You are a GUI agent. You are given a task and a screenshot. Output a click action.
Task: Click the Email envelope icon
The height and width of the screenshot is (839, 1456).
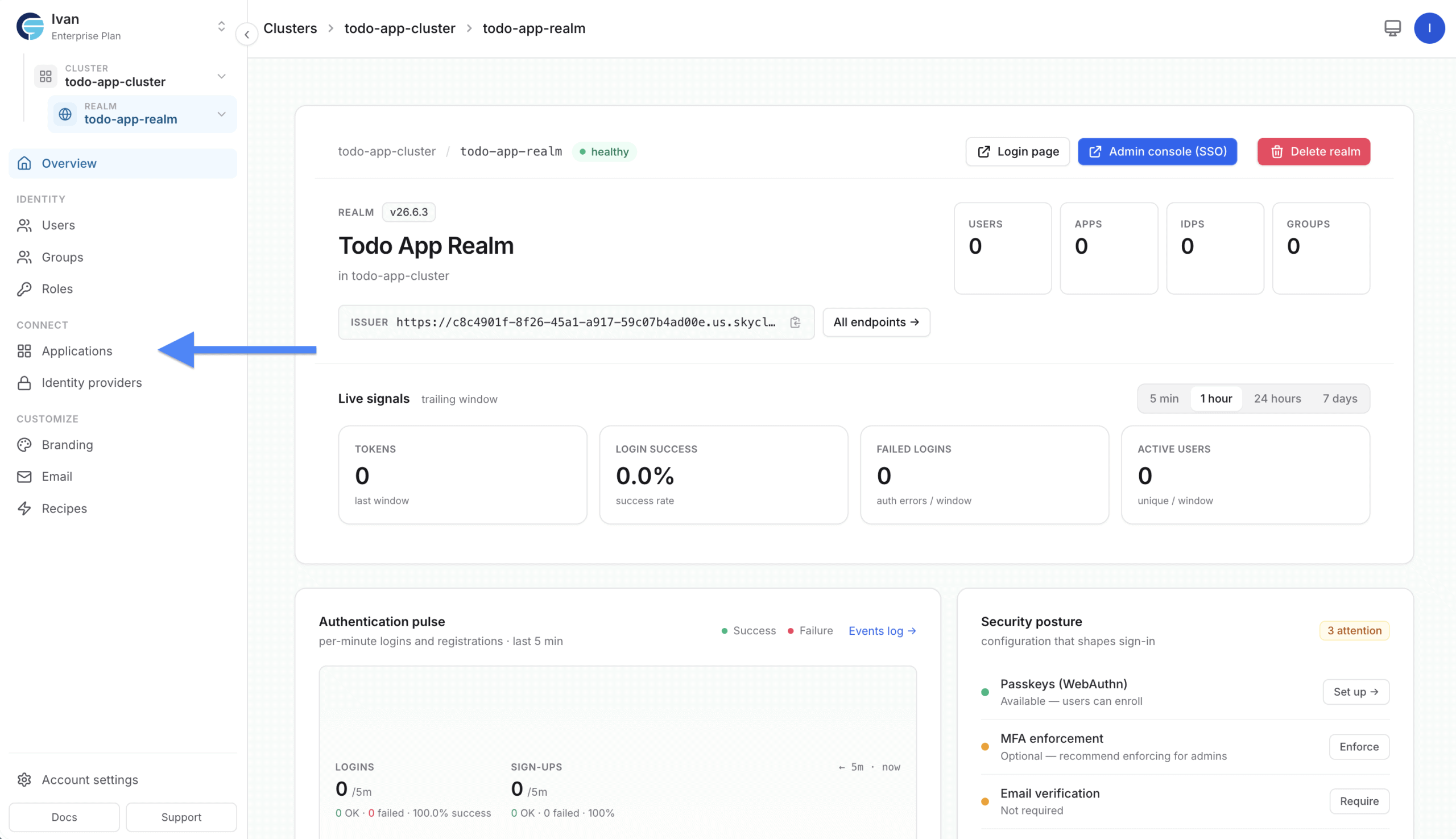point(24,477)
